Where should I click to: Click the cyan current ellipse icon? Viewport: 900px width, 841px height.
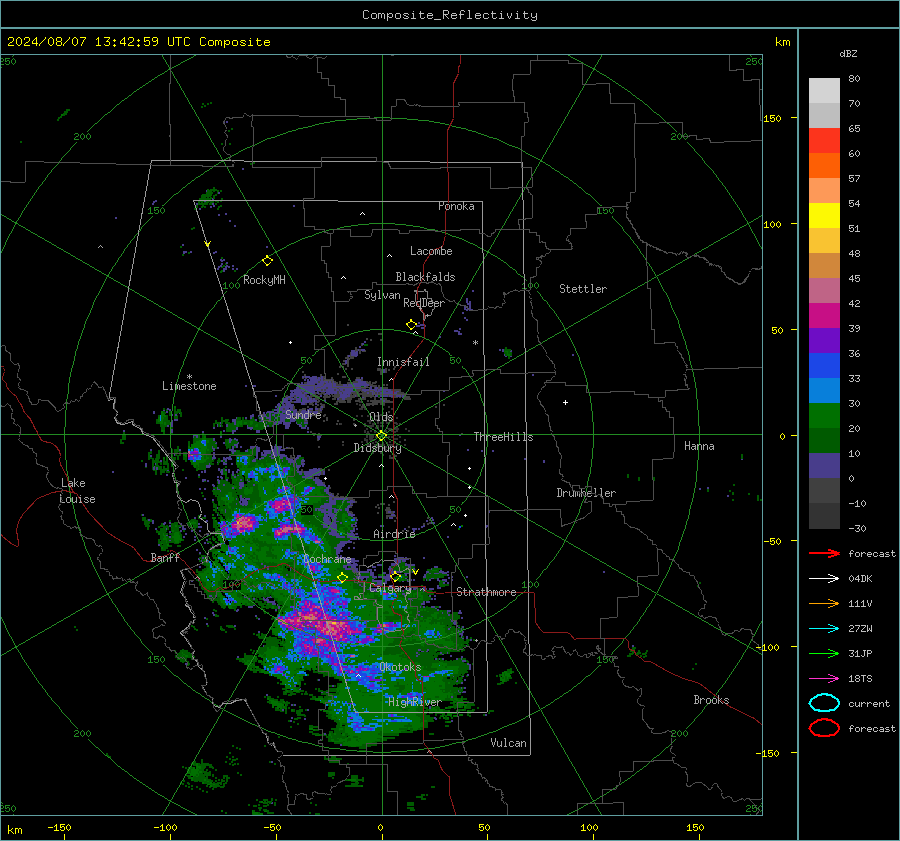click(824, 703)
